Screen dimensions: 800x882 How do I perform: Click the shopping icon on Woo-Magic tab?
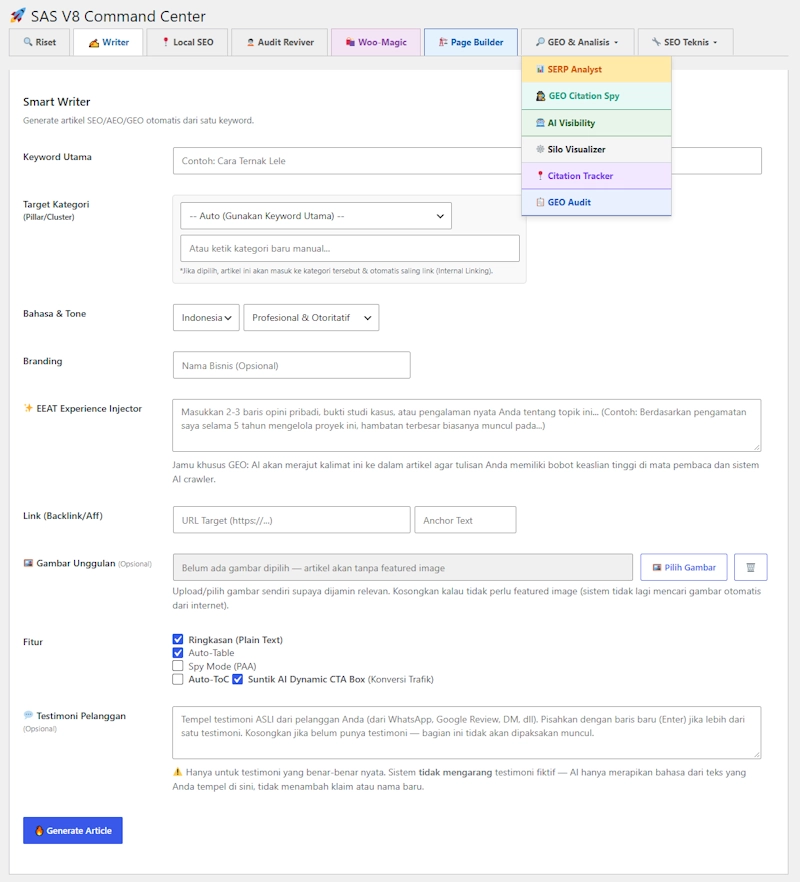pyautogui.click(x=350, y=42)
